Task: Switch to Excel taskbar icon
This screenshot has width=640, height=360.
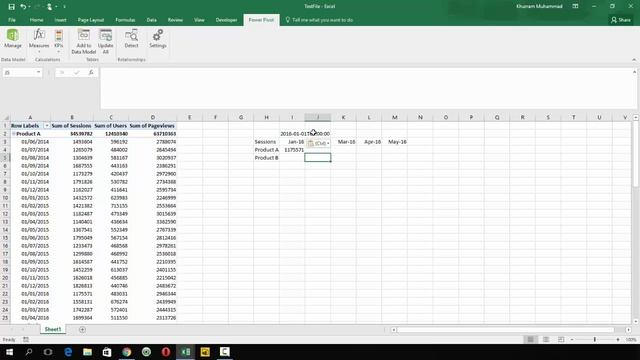Action: [185, 352]
